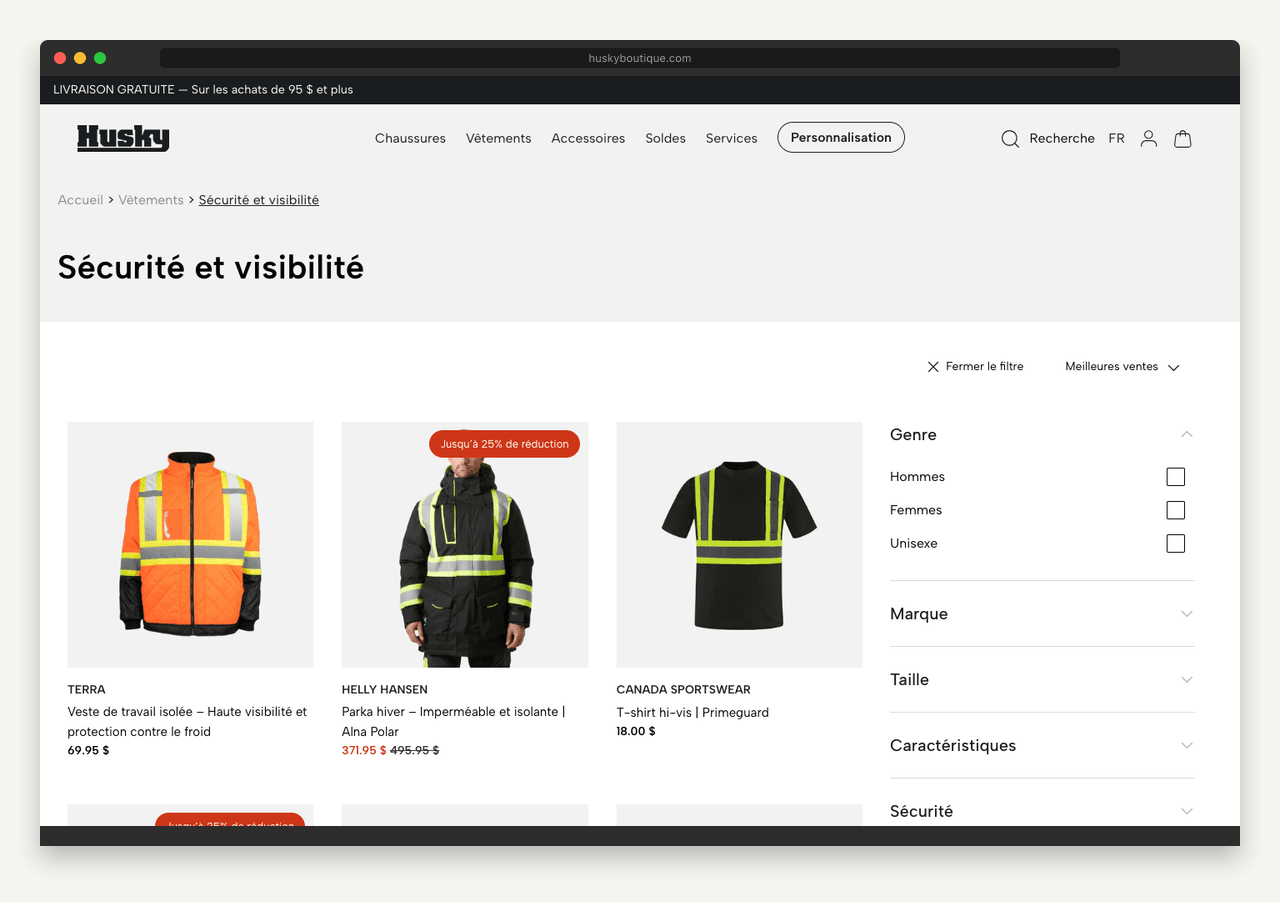Select the Unisexe checkbox

pyautogui.click(x=1175, y=543)
